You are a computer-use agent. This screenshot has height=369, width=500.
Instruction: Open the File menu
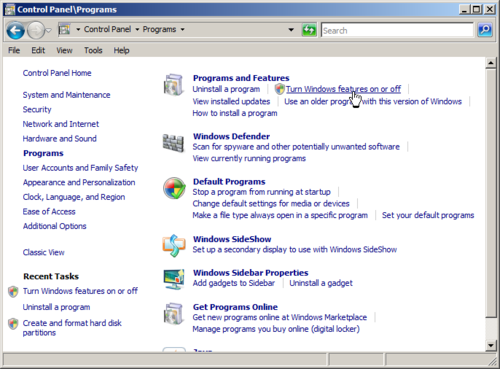(x=14, y=50)
